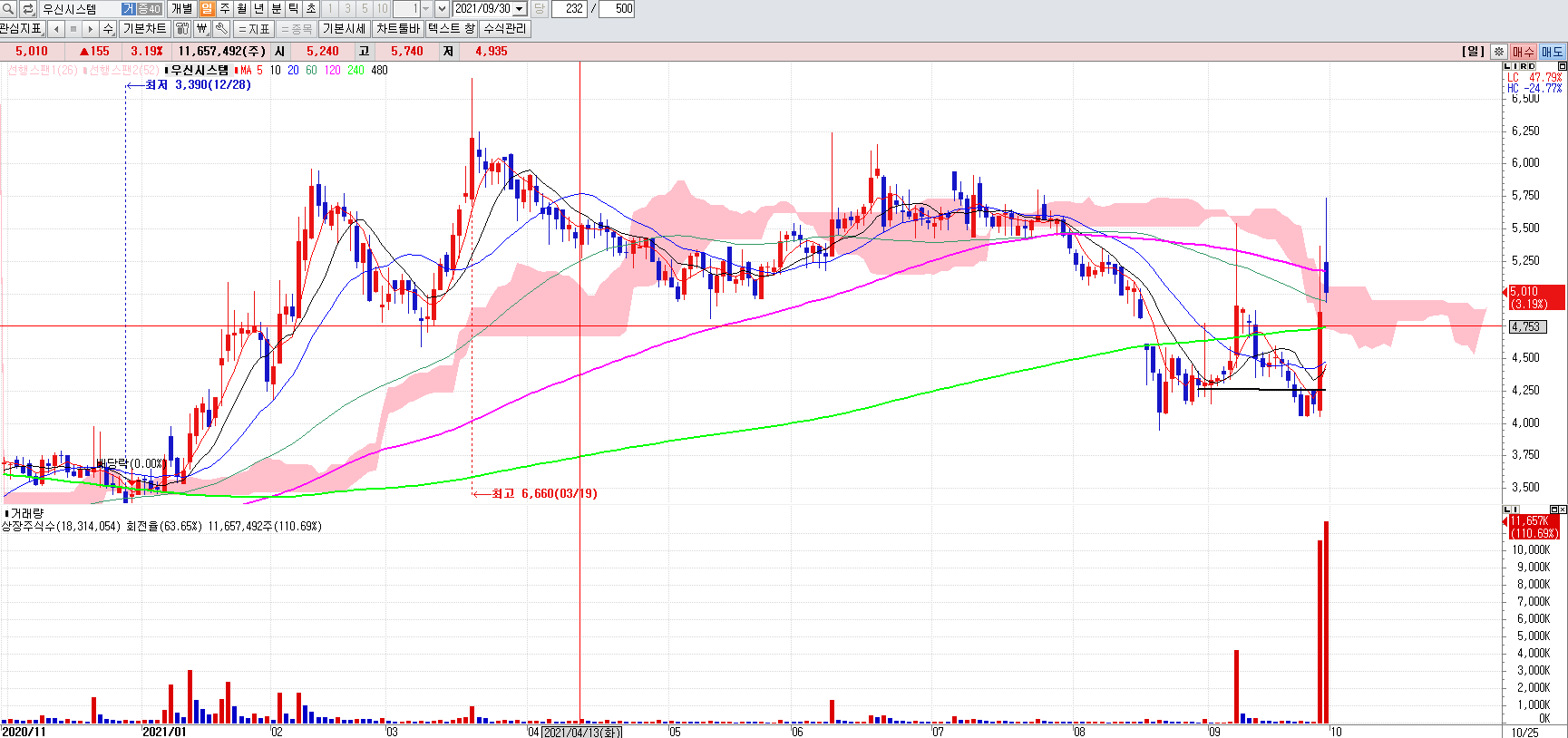
Task: Open the =종목 stocks menu
Action: pyautogui.click(x=296, y=29)
